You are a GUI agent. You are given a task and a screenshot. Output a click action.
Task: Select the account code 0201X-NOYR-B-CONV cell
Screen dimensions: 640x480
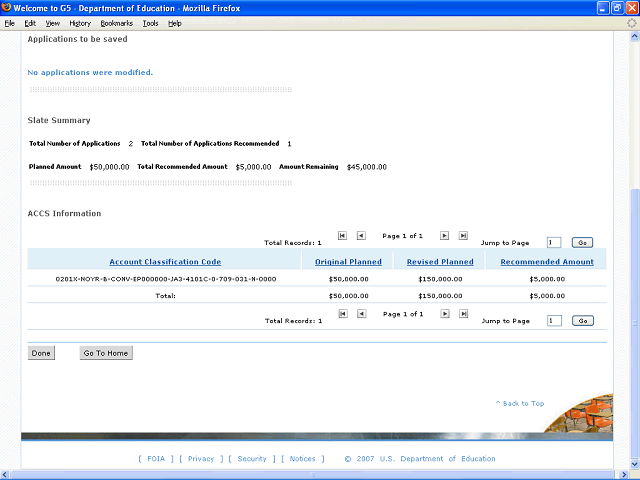point(166,279)
